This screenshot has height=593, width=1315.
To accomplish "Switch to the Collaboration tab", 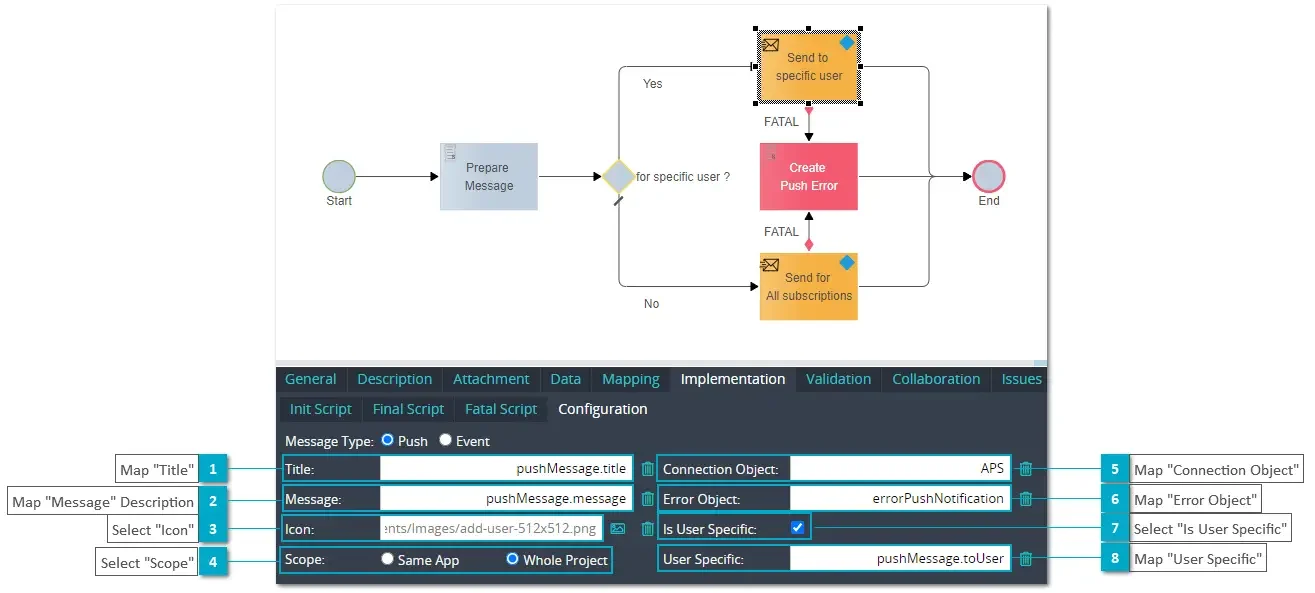I will (x=936, y=379).
